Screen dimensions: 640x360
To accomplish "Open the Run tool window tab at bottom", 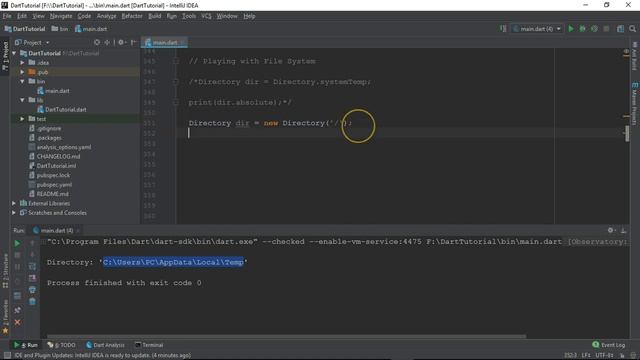I will point(25,345).
